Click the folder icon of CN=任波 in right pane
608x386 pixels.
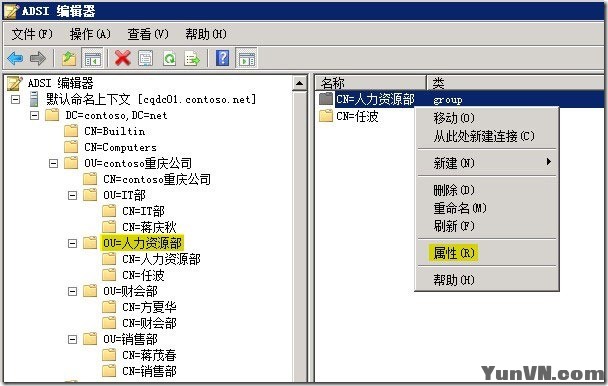[x=326, y=116]
